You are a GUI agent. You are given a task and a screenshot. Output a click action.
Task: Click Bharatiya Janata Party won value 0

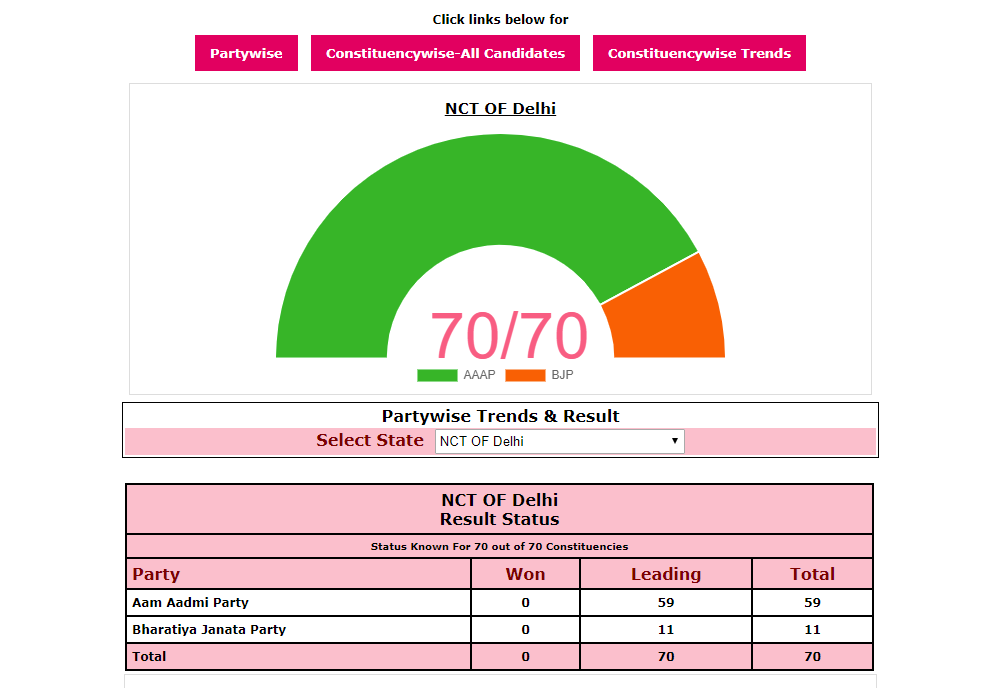tap(525, 629)
